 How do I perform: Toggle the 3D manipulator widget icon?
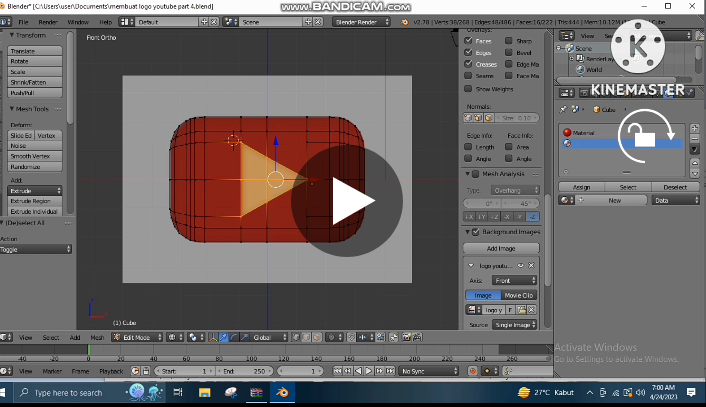[x=213, y=337]
